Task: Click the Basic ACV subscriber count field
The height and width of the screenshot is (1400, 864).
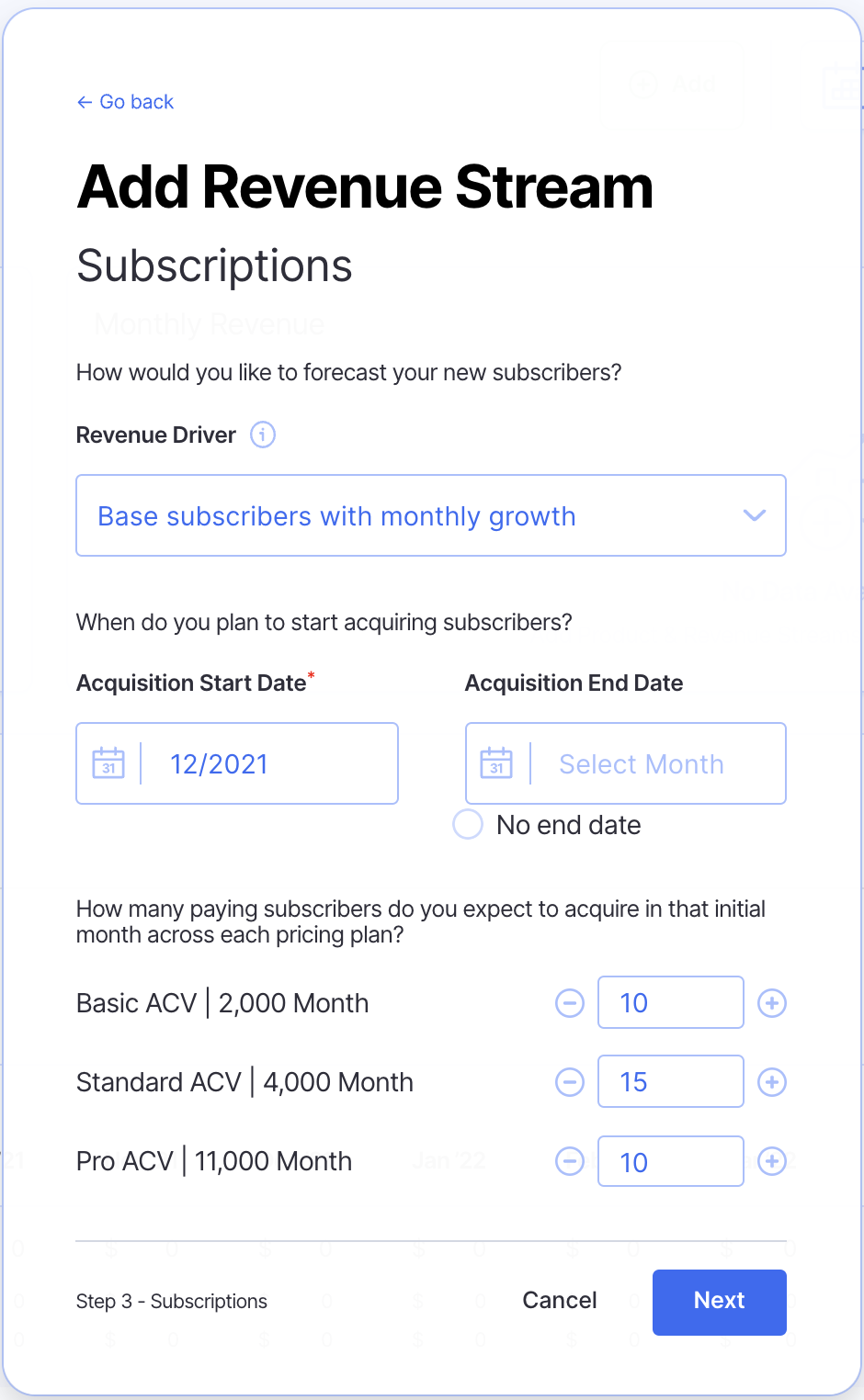Action: click(x=670, y=1003)
